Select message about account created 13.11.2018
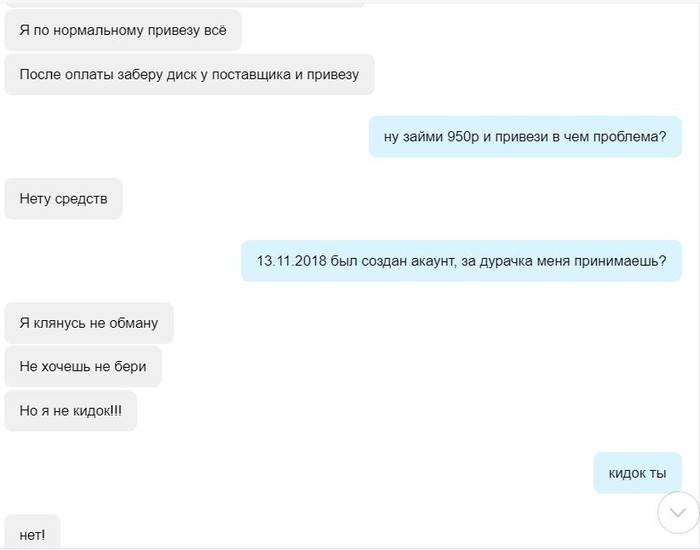700x550 pixels. pos(461,261)
